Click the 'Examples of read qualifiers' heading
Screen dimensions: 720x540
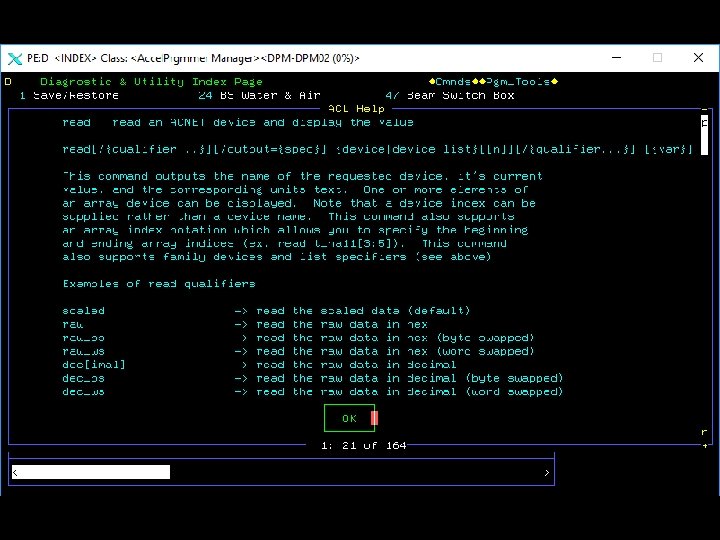pyautogui.click(x=159, y=284)
